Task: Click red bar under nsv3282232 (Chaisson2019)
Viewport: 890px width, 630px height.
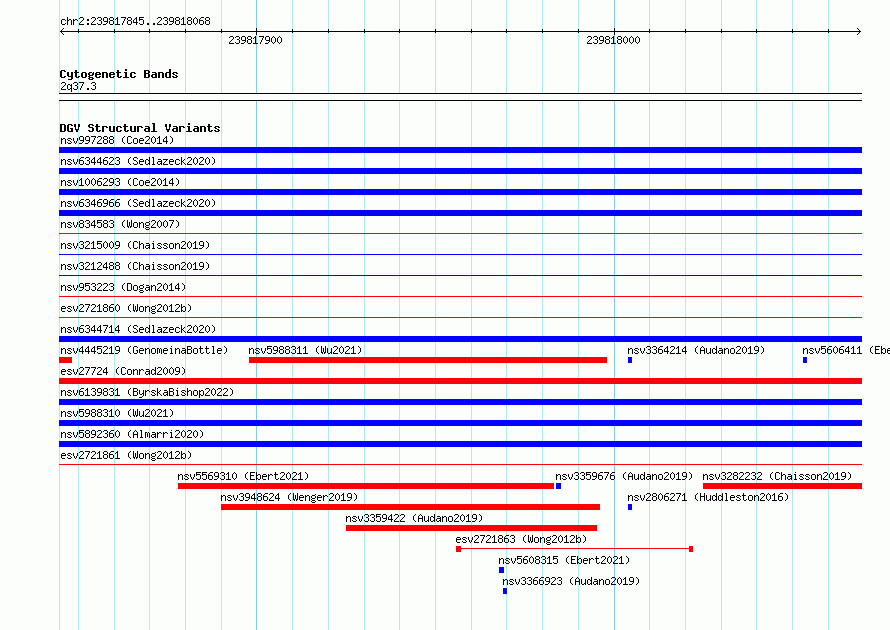Action: tap(782, 486)
